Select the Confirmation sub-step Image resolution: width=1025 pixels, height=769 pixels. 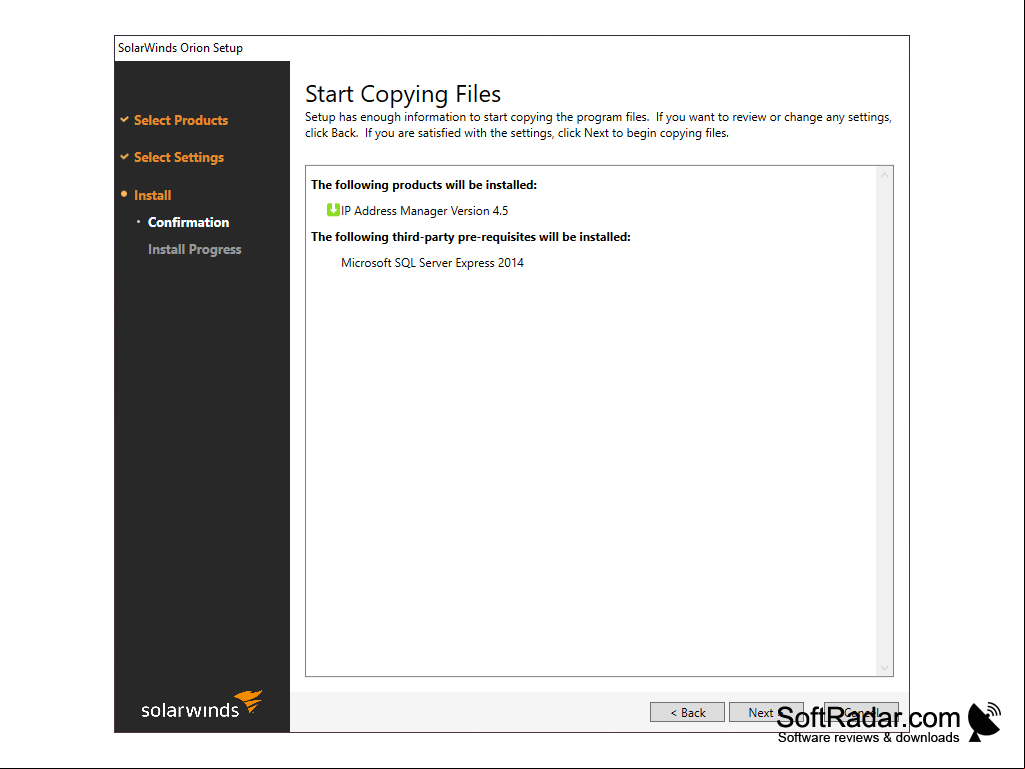(x=188, y=222)
